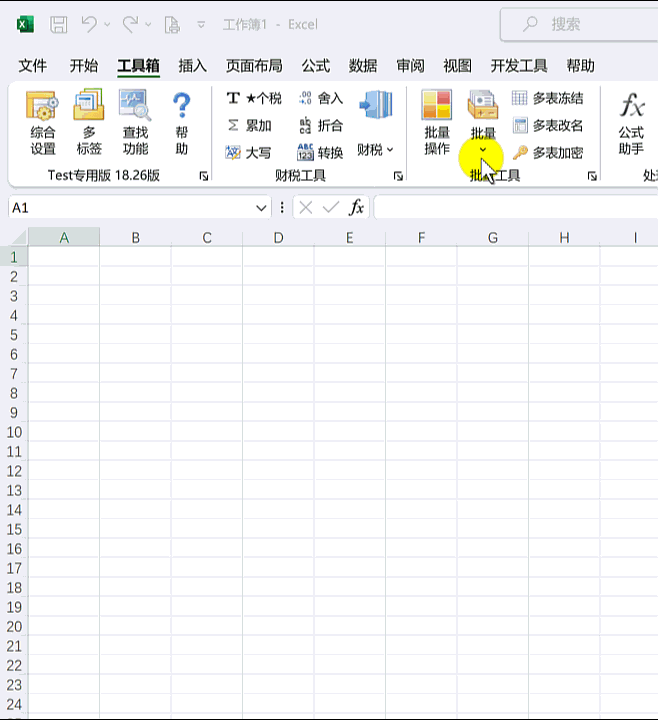Image resolution: width=658 pixels, height=720 pixels.
Task: Open the 财税工具 group dialog launcher
Action: tap(398, 176)
